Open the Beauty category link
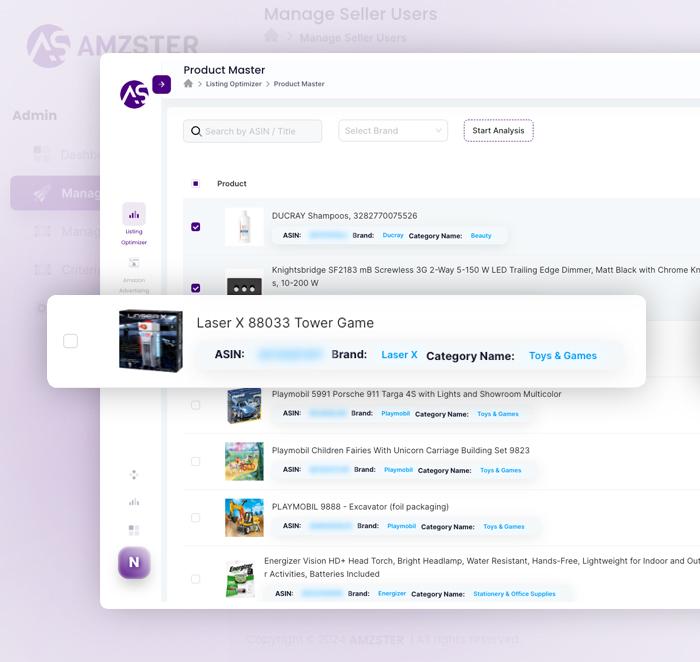Screen dimensions: 700x662 tap(481, 236)
